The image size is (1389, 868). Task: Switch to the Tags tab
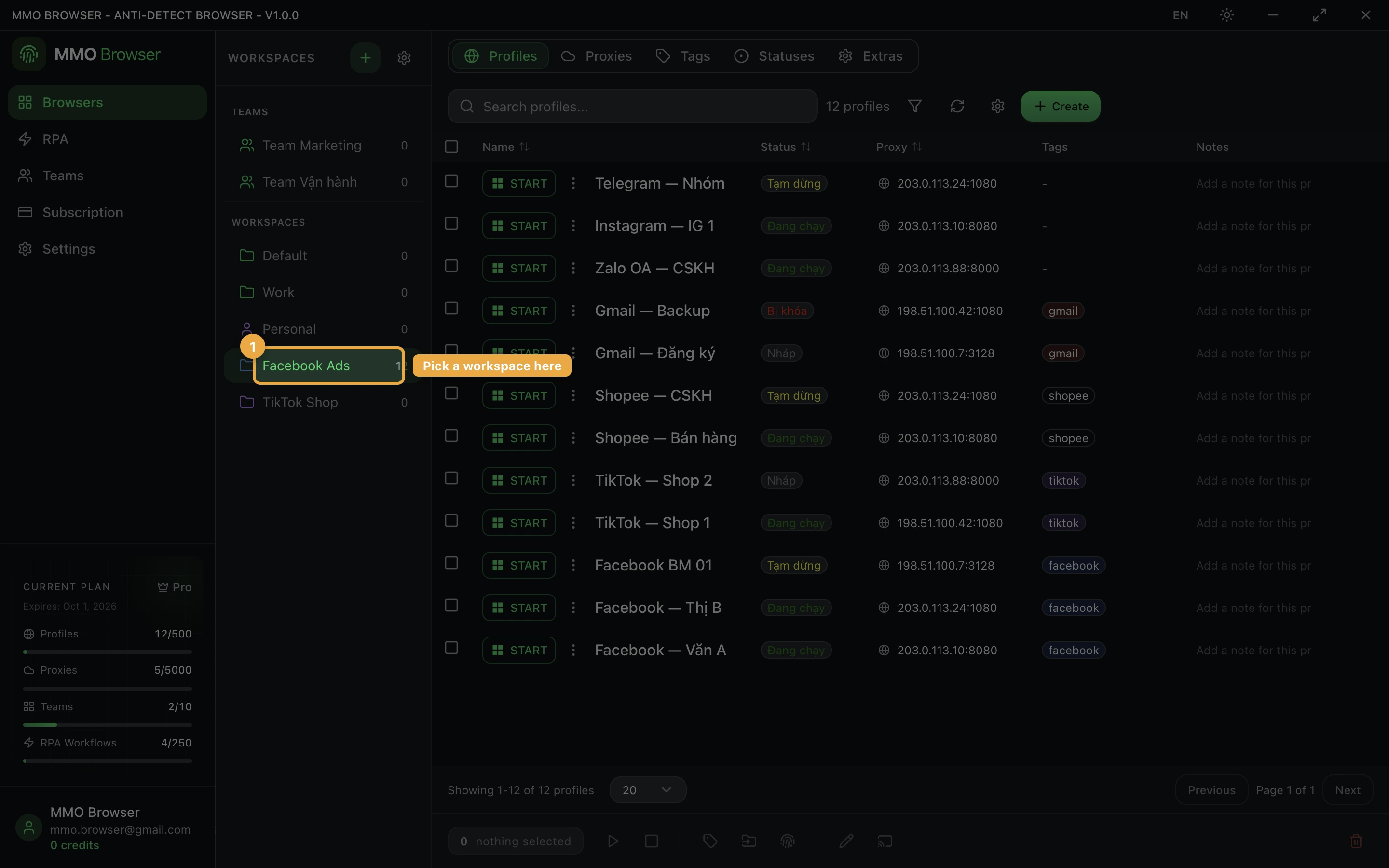coord(683,55)
